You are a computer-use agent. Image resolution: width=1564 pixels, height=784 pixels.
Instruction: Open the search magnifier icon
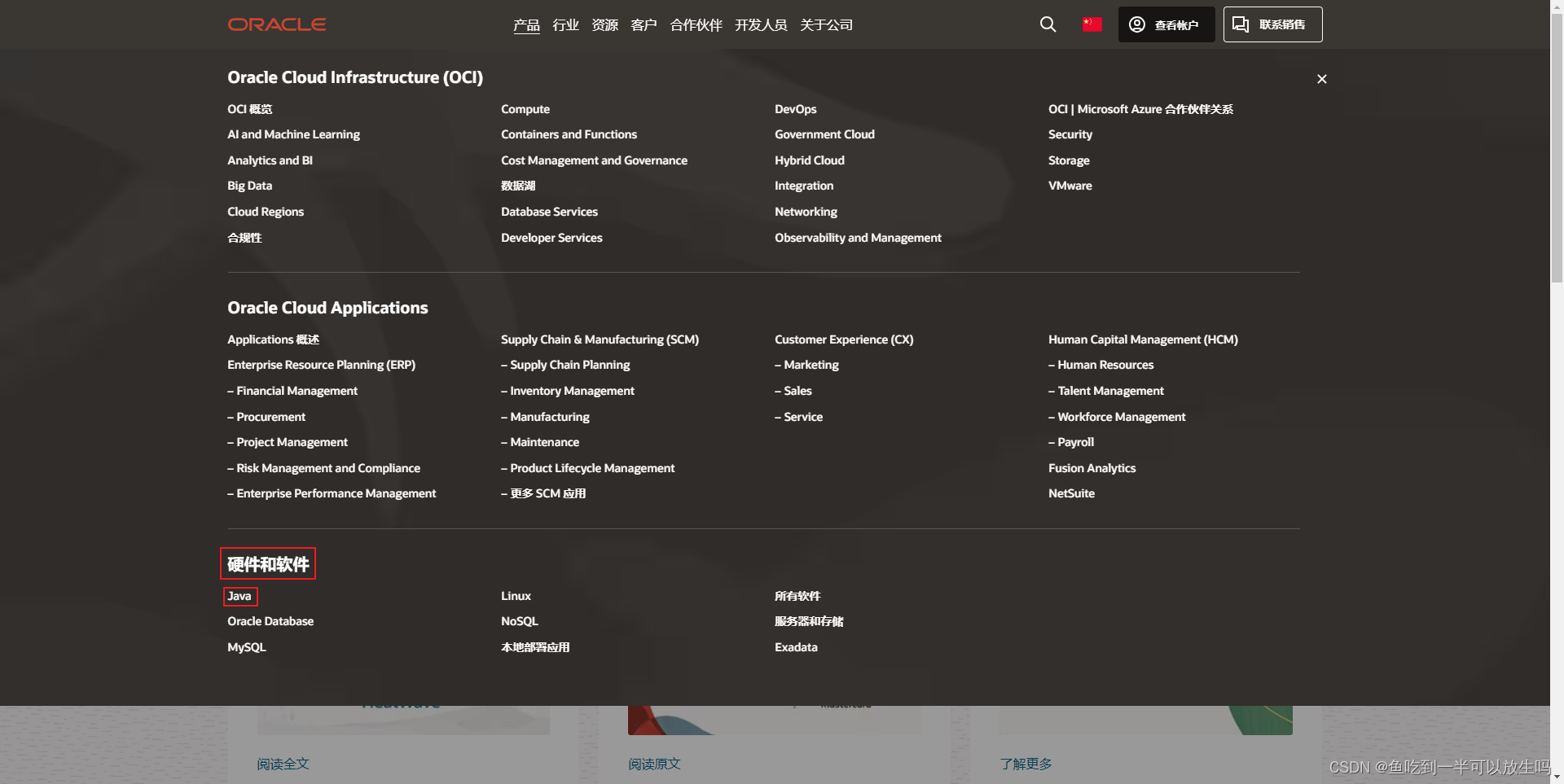1048,24
